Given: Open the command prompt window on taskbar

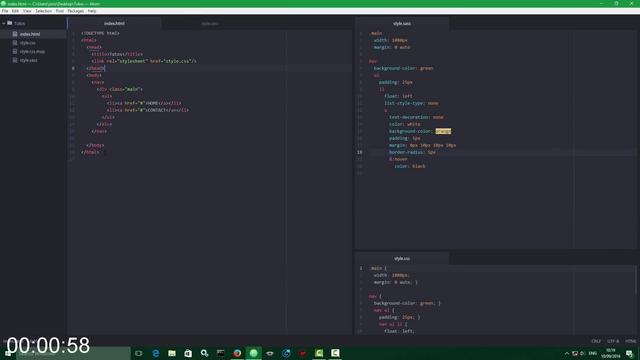Looking at the screenshot, I should 220,353.
